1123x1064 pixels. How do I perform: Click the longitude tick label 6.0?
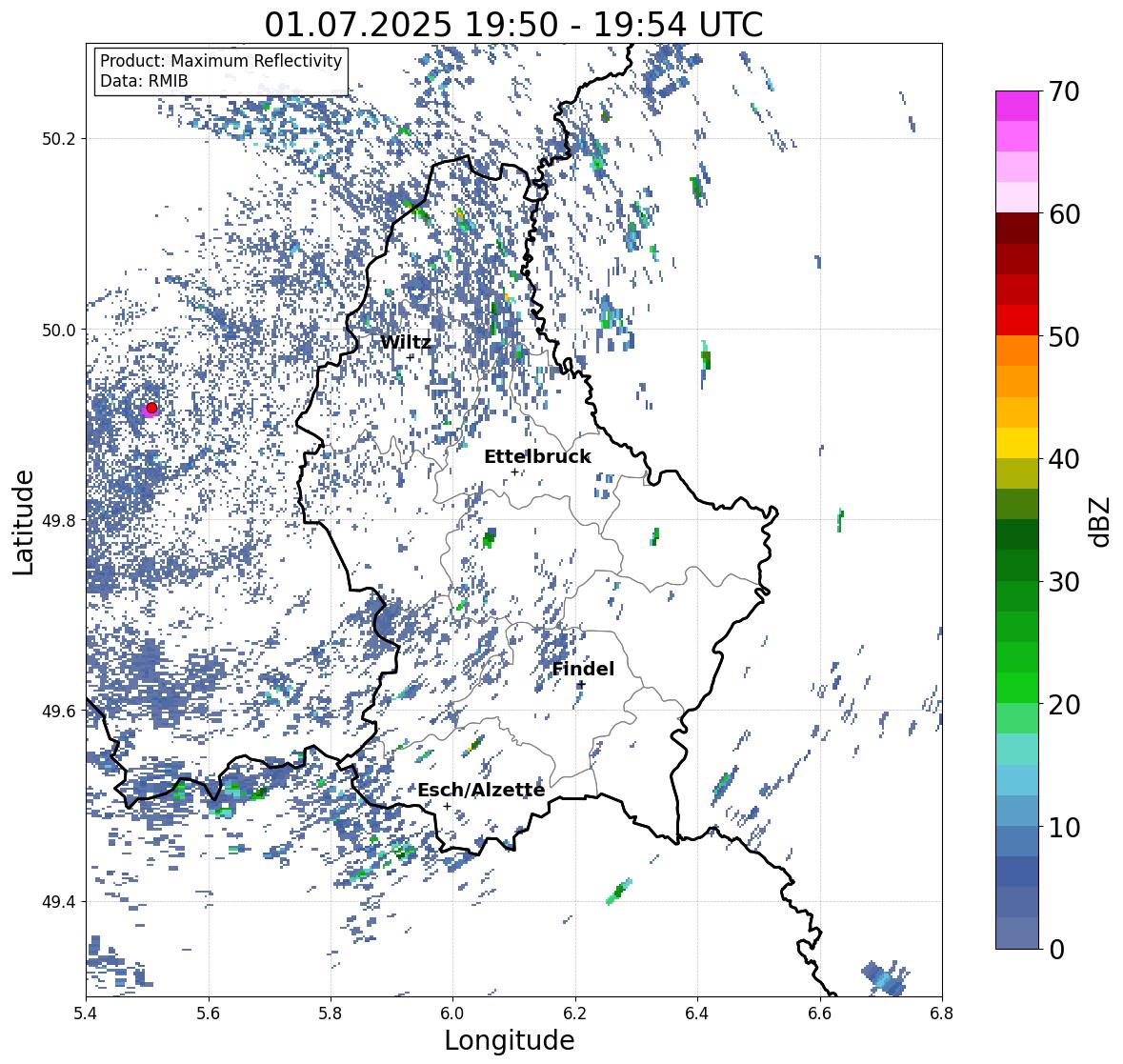click(x=452, y=1014)
